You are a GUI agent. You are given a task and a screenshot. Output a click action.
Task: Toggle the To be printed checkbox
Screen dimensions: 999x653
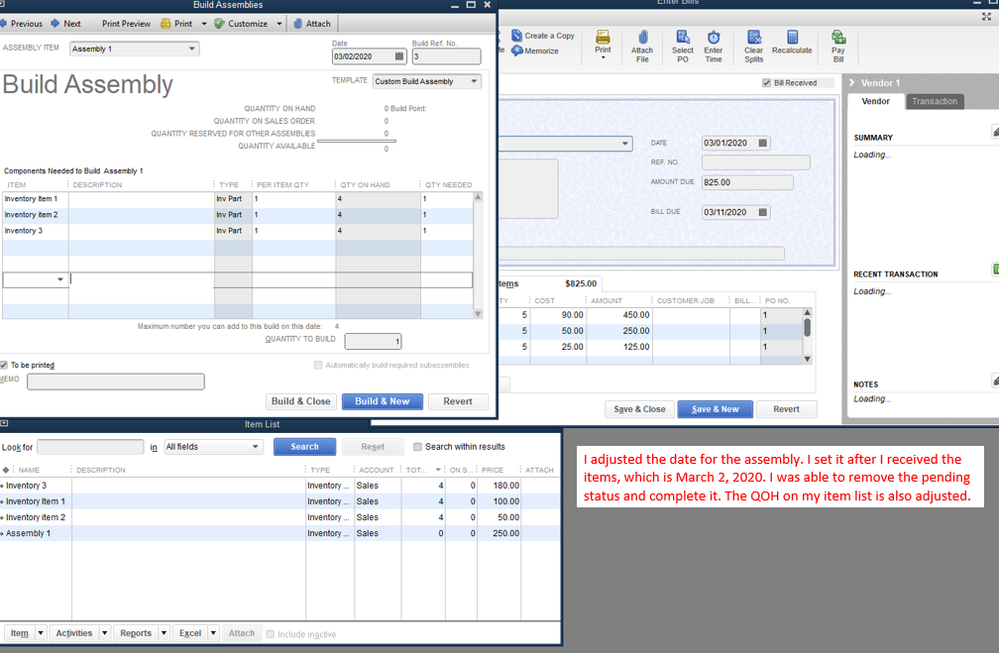click(4, 365)
